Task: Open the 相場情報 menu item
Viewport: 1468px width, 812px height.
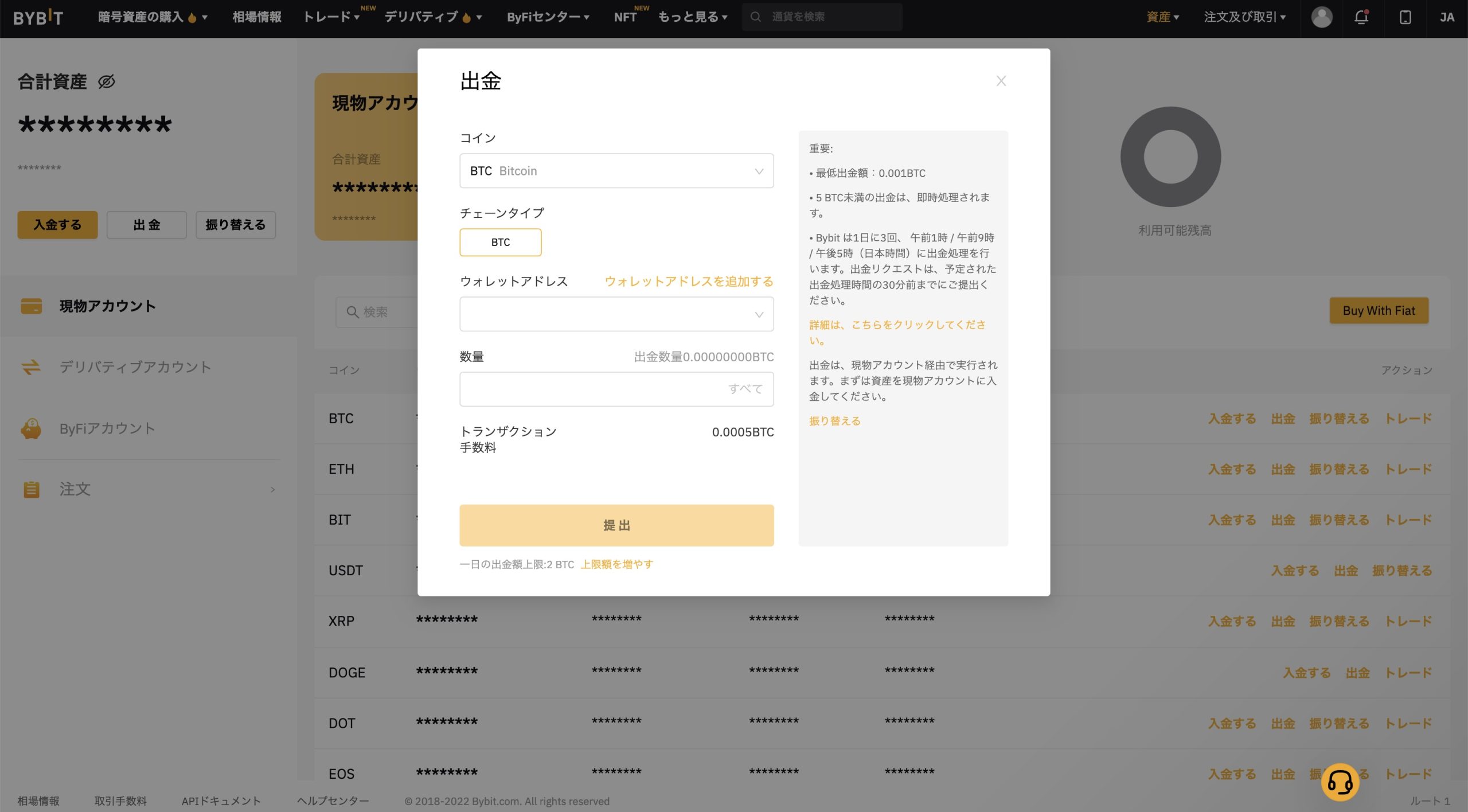Action: pos(256,17)
